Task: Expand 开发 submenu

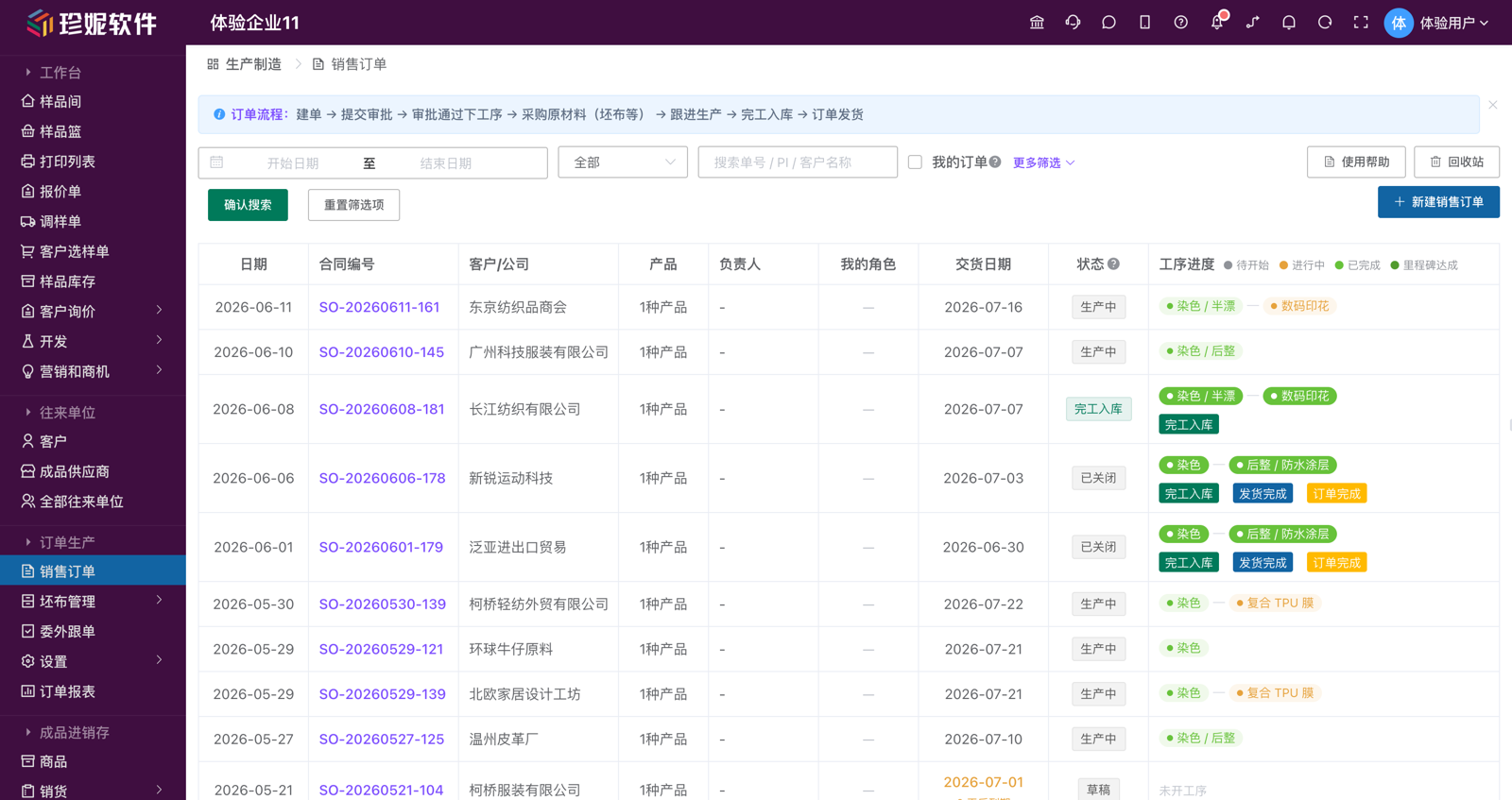Action: pyautogui.click(x=159, y=340)
